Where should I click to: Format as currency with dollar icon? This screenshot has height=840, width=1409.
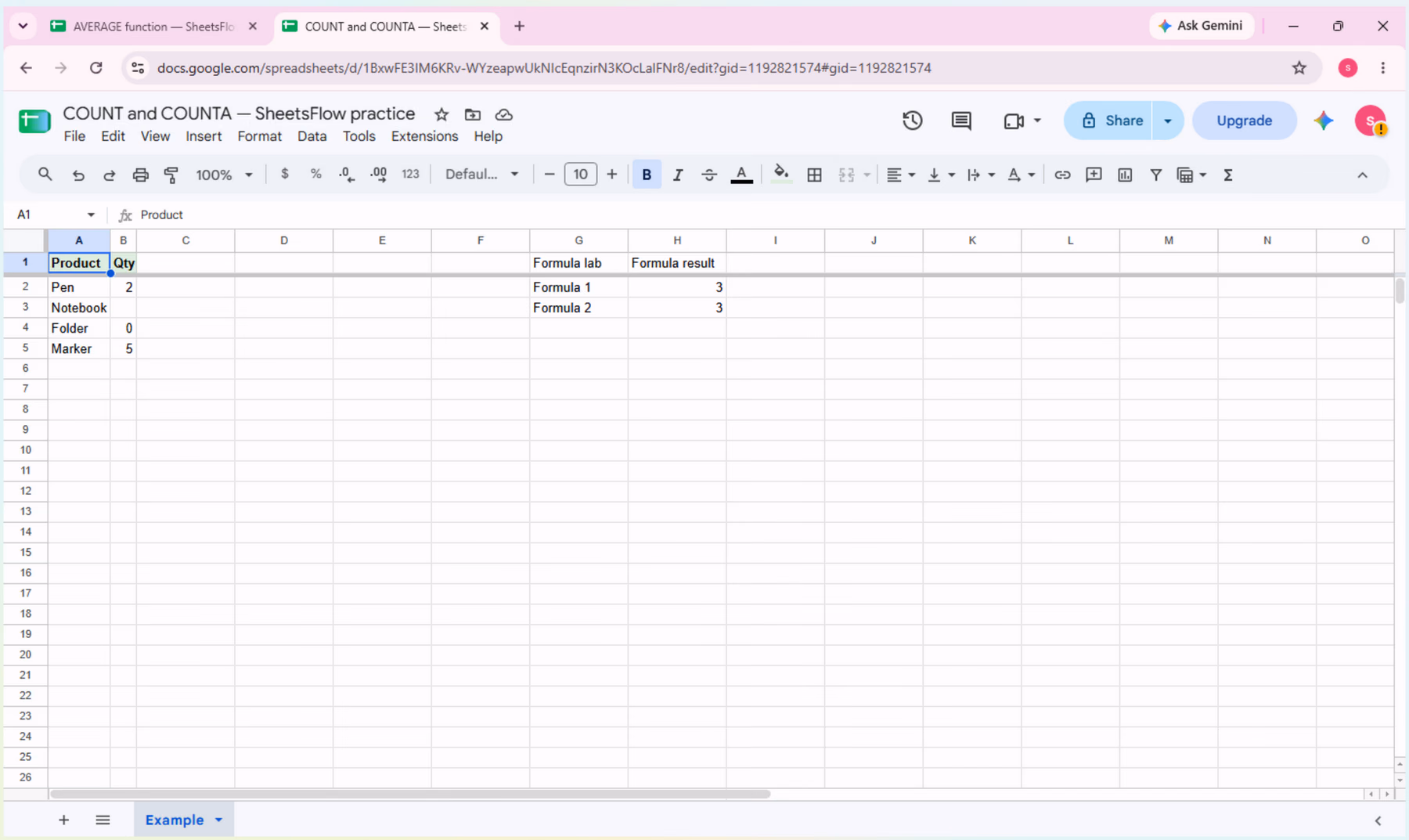[x=285, y=175]
